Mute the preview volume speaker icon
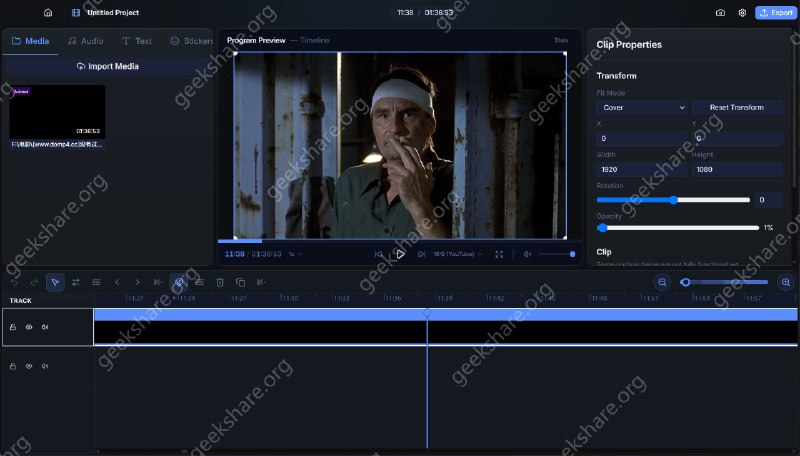The image size is (800, 456). 528,254
